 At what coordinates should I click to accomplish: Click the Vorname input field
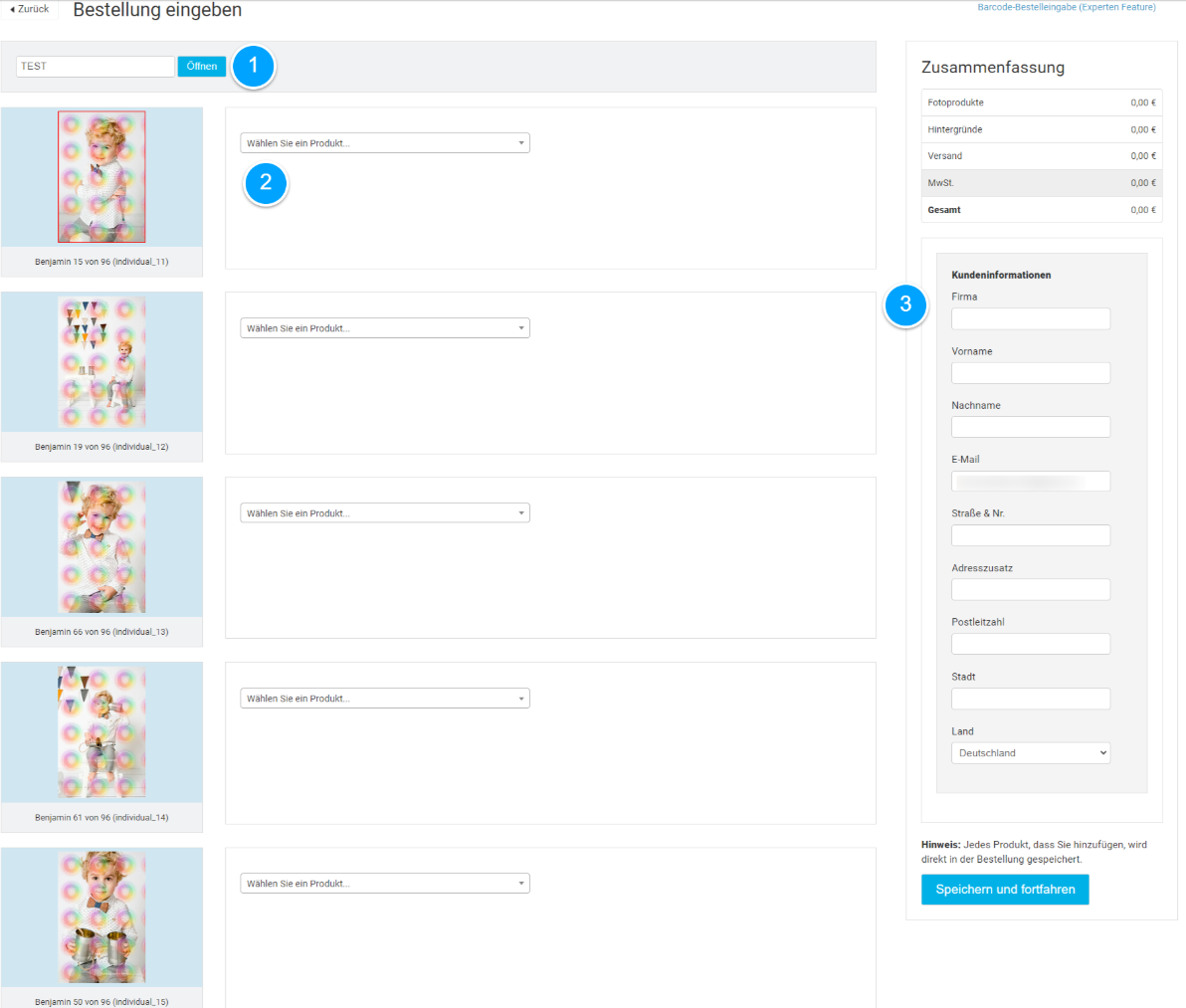pyautogui.click(x=1030, y=373)
